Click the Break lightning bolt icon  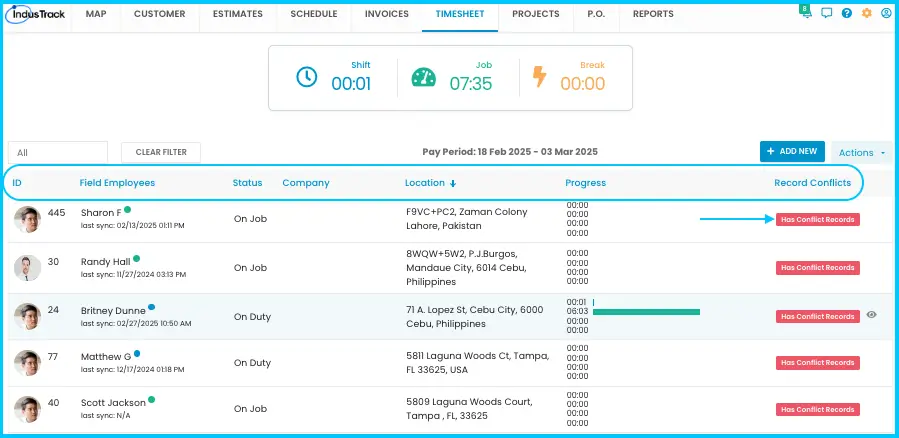(540, 77)
